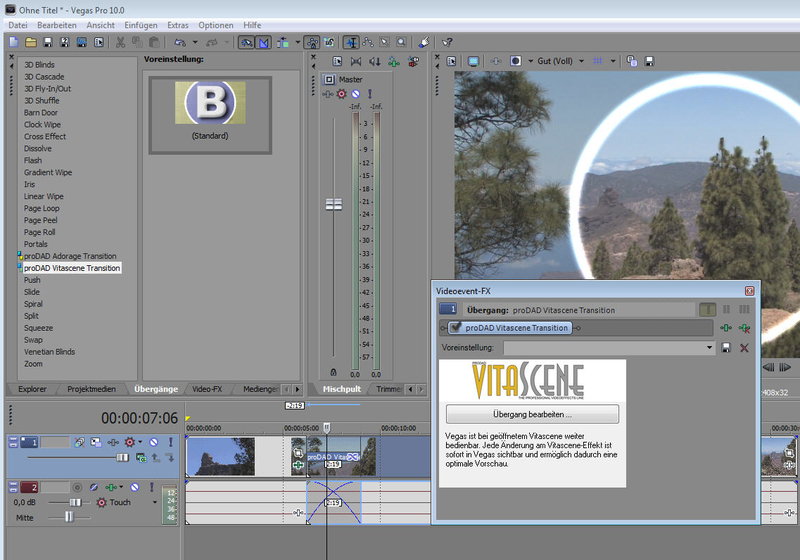Open the preview overlays dropdown arrow
Screen dimensions: 800x560
tap(613, 61)
